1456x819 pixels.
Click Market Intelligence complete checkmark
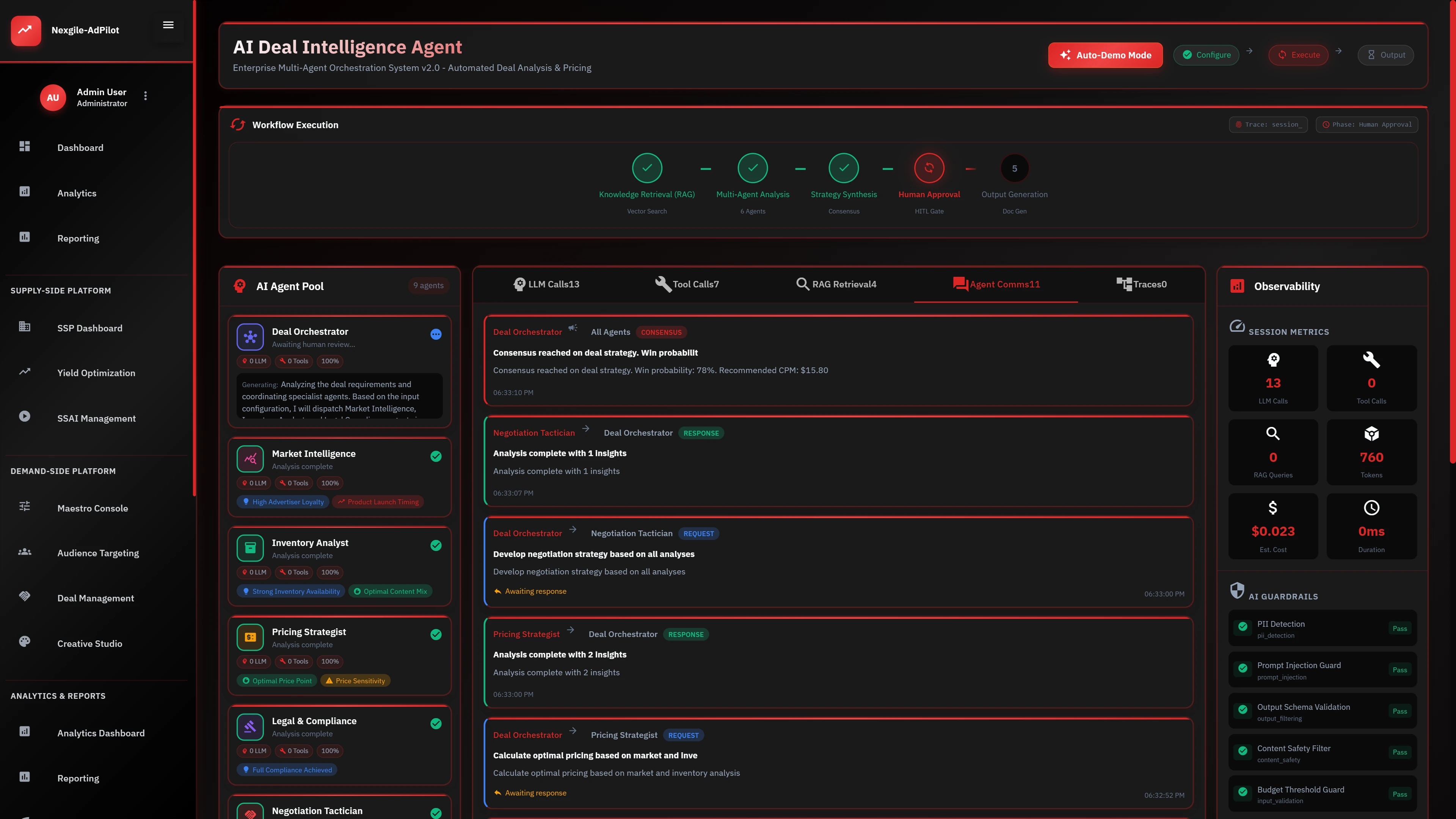[436, 456]
